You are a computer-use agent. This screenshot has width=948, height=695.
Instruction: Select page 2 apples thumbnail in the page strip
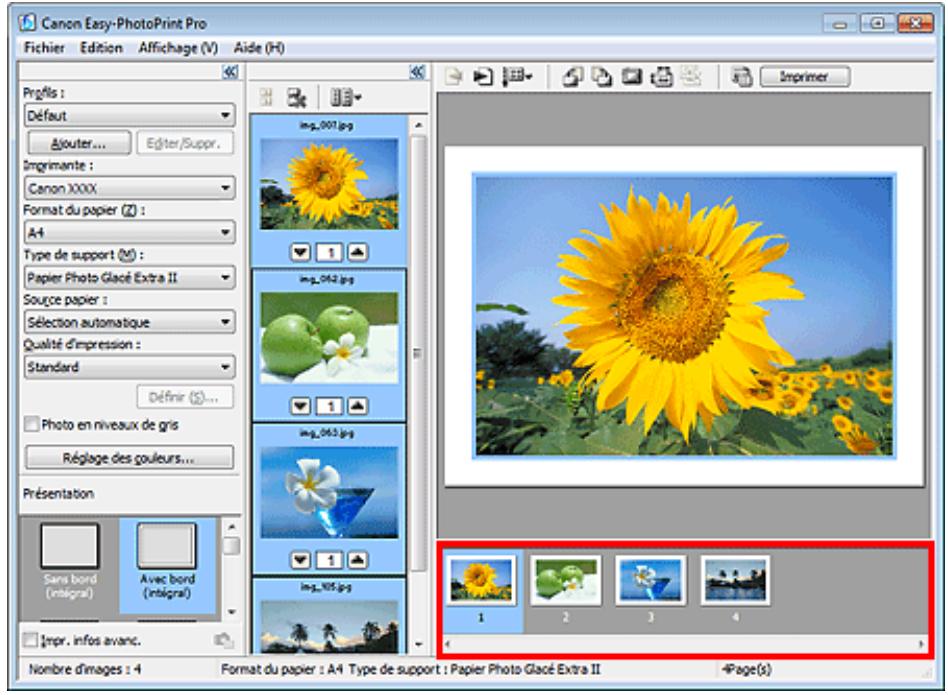point(566,580)
